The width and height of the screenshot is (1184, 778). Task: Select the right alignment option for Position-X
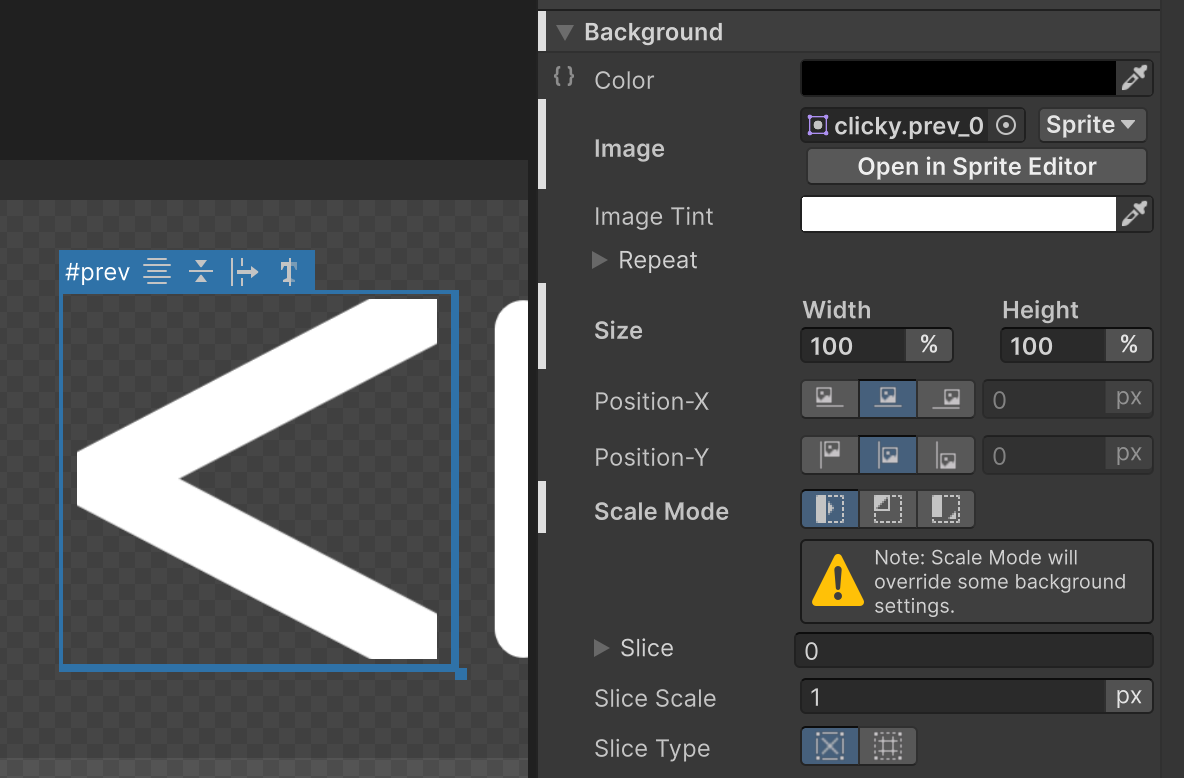click(x=945, y=398)
